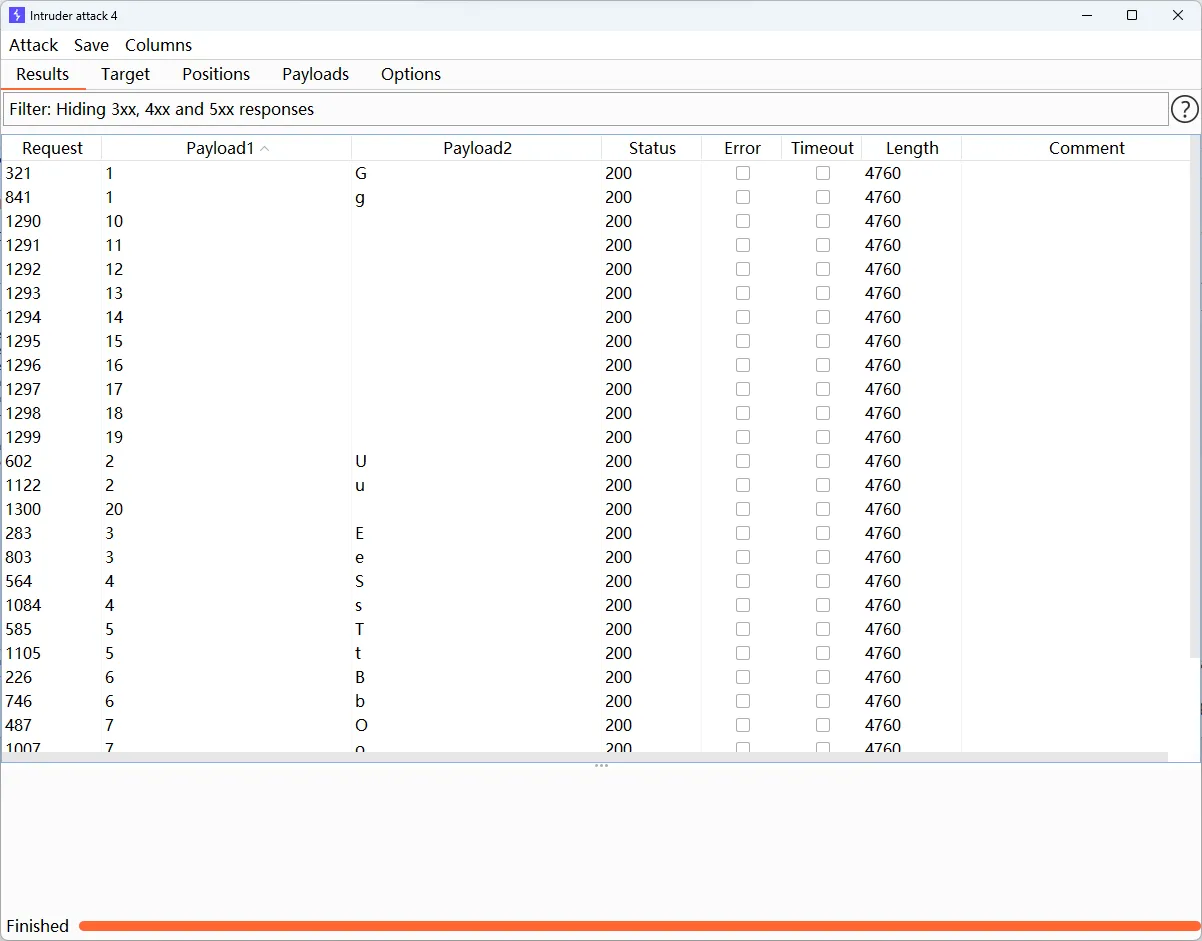Toggle Error checkbox for request 321
1202x941 pixels.
(x=742, y=173)
